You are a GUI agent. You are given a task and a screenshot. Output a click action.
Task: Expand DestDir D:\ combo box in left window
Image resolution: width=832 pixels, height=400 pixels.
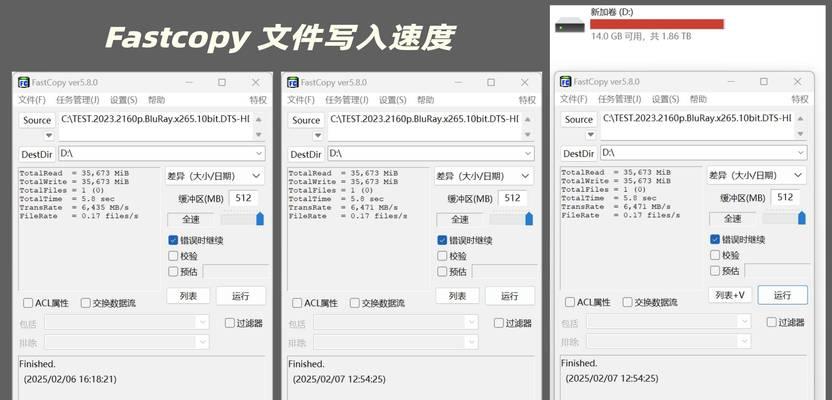point(259,154)
